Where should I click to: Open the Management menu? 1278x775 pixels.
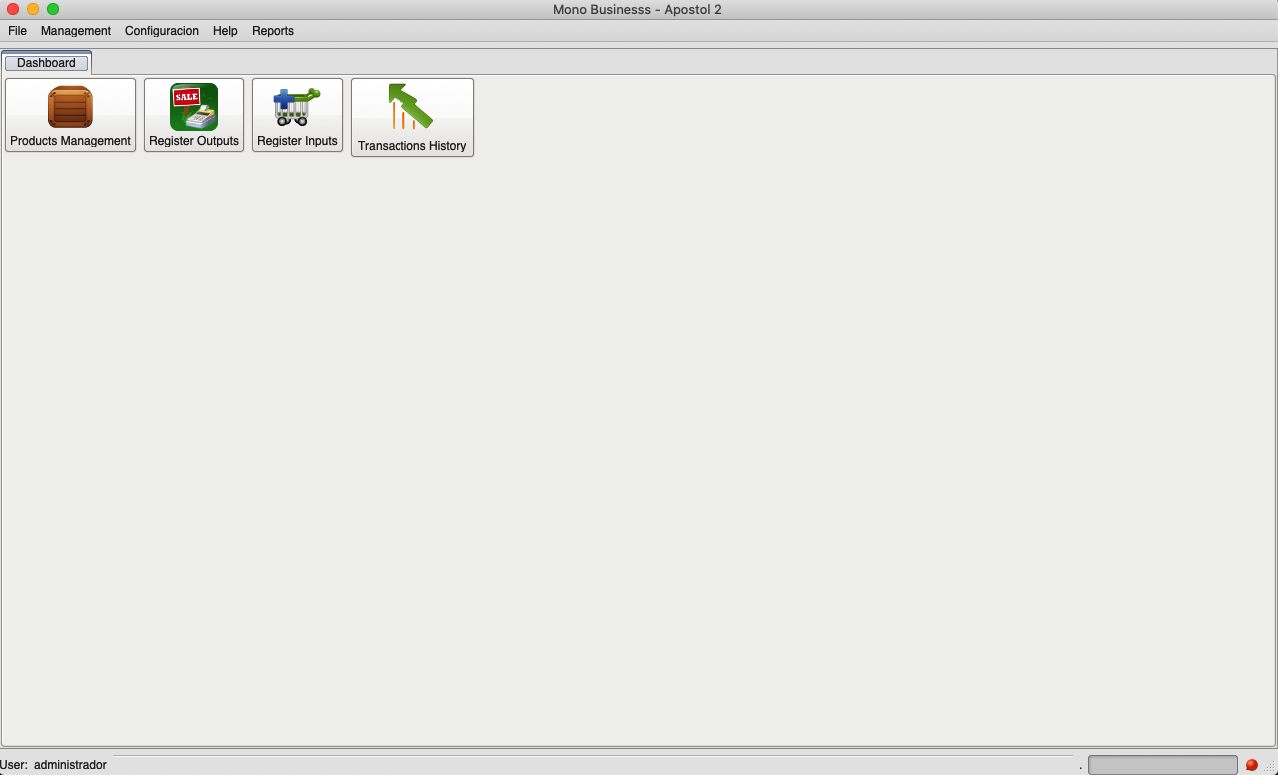pos(76,31)
